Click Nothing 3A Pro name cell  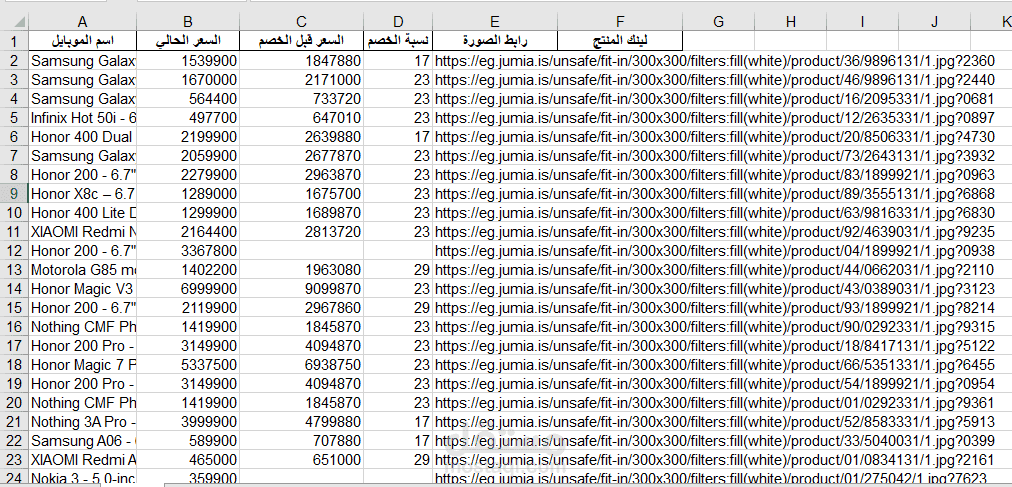tap(83, 422)
